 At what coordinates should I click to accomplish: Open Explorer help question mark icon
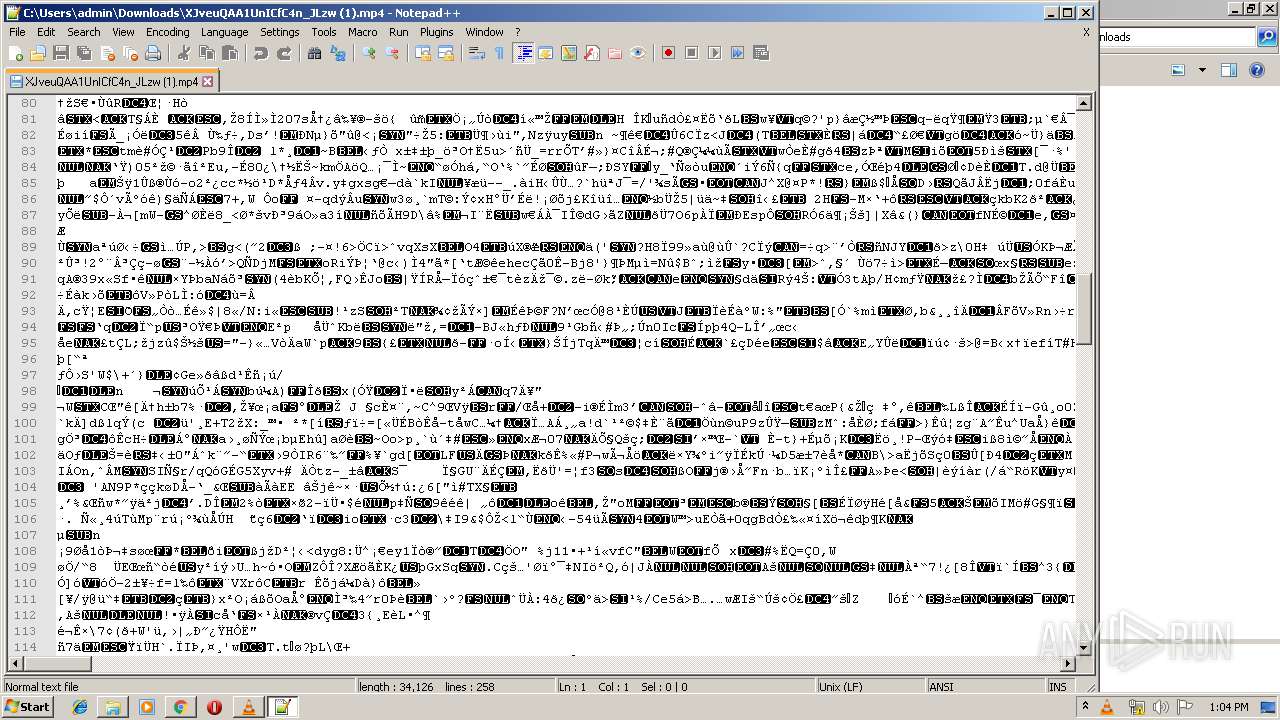(1256, 70)
